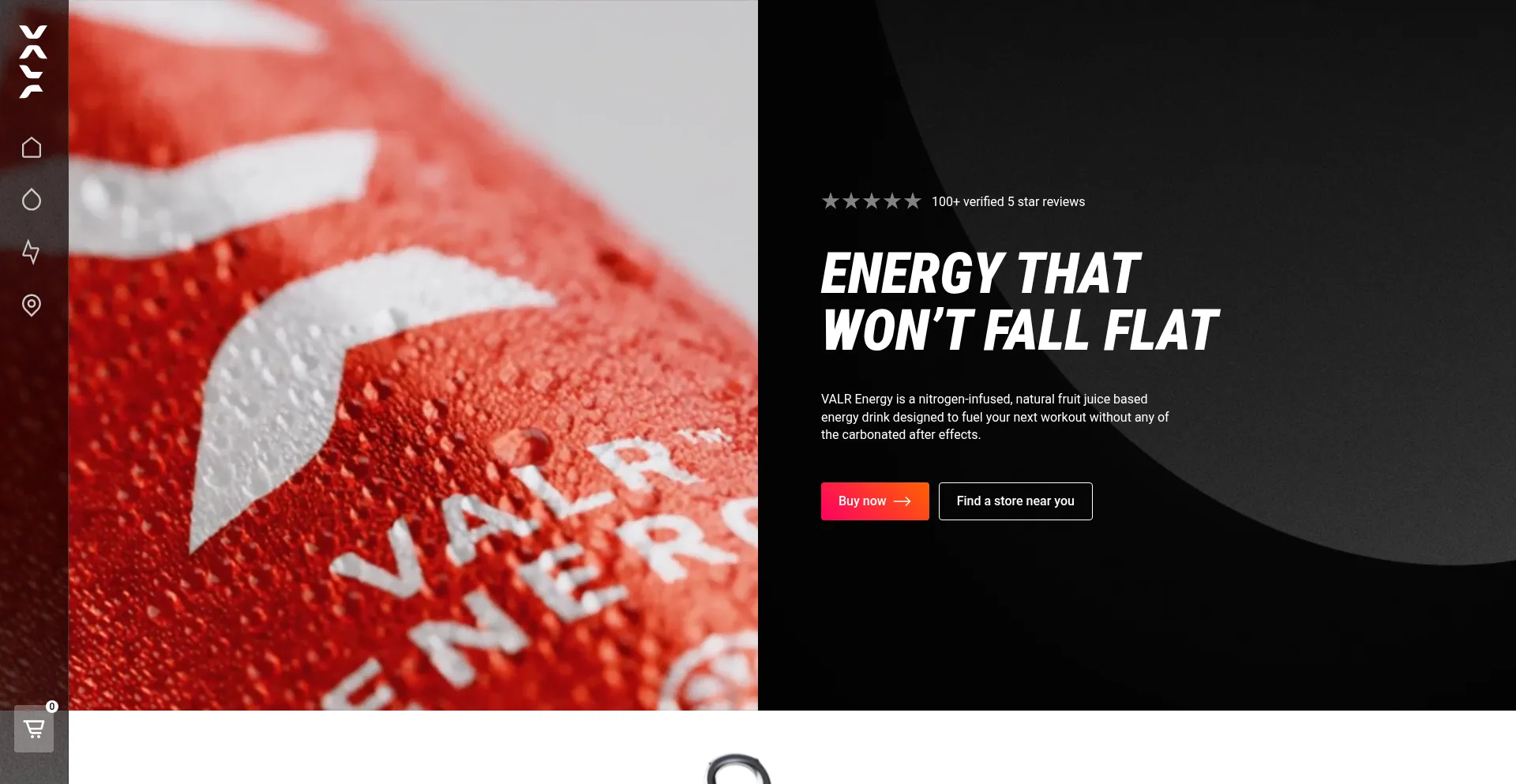Screen dimensions: 1516x784
Task: Click the can pull-tab image below the hero
Action: [x=738, y=768]
